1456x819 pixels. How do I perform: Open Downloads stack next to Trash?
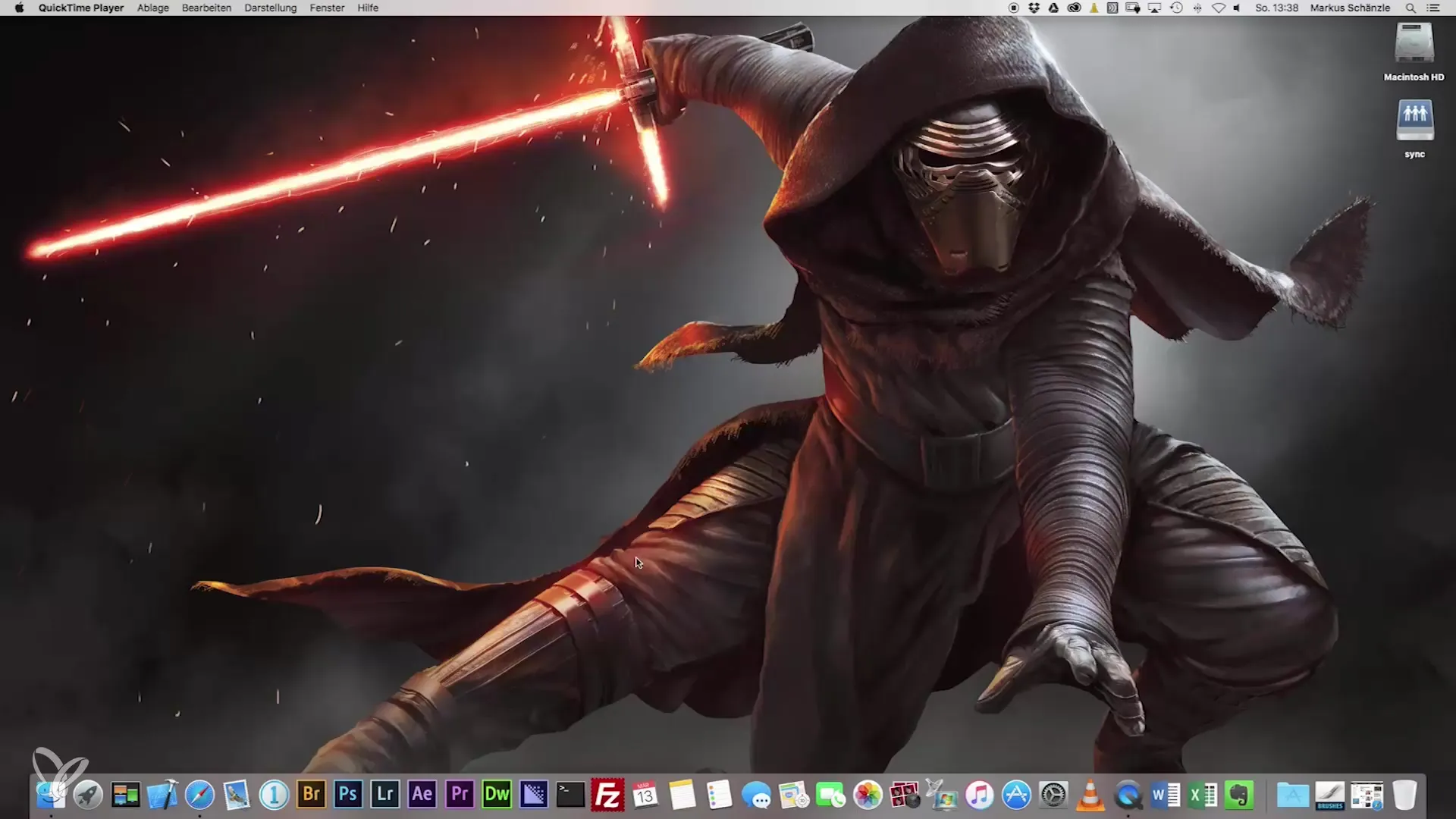coord(1367,795)
